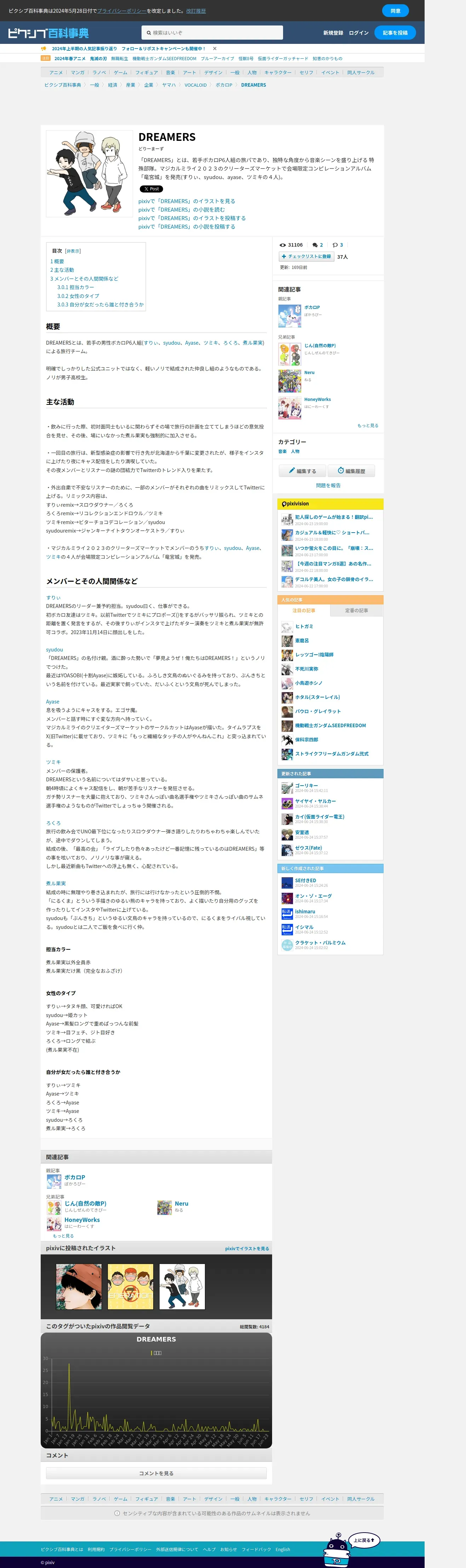Open 音楽 category link in sidebar
This screenshot has width=466, height=1568.
pos(282,452)
